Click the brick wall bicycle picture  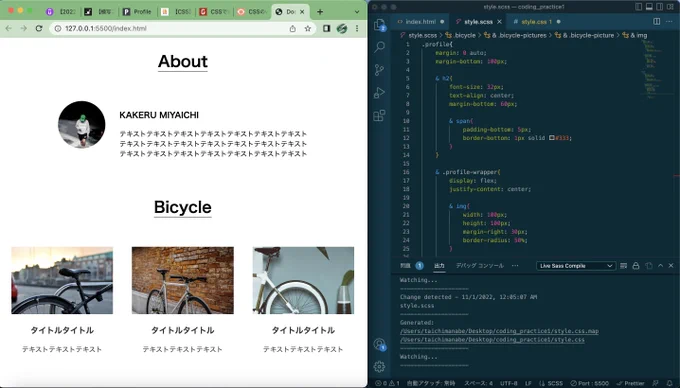click(x=183, y=280)
